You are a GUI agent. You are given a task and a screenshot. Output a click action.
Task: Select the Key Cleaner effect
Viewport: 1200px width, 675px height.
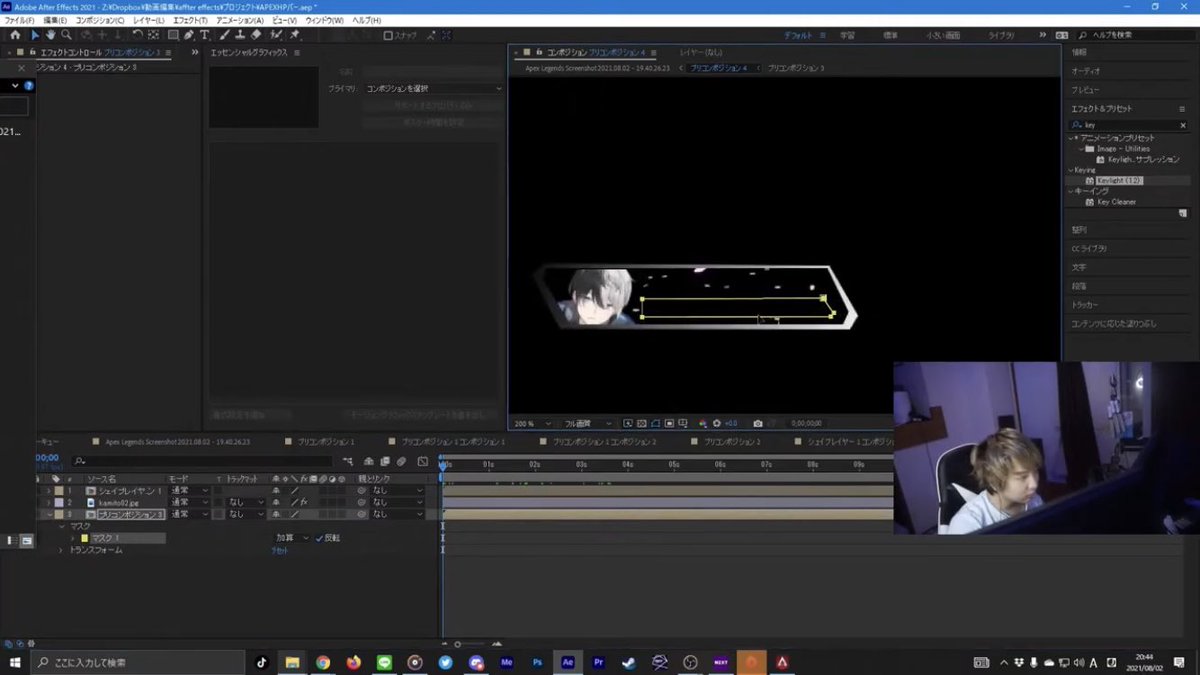1116,201
